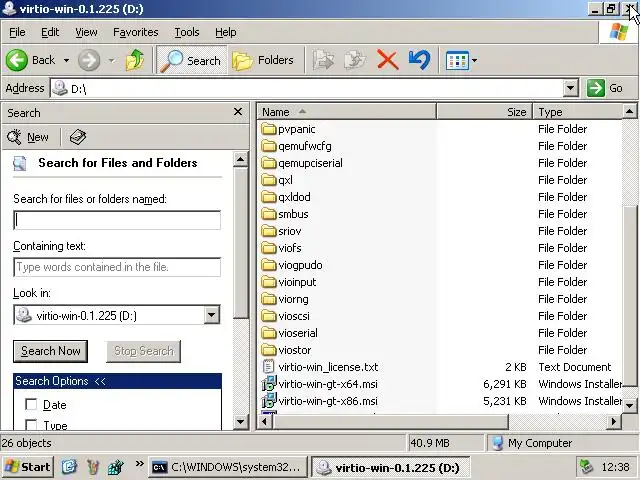Select the viogpudo folder icon
This screenshot has height=480, width=640.
pos(269,265)
